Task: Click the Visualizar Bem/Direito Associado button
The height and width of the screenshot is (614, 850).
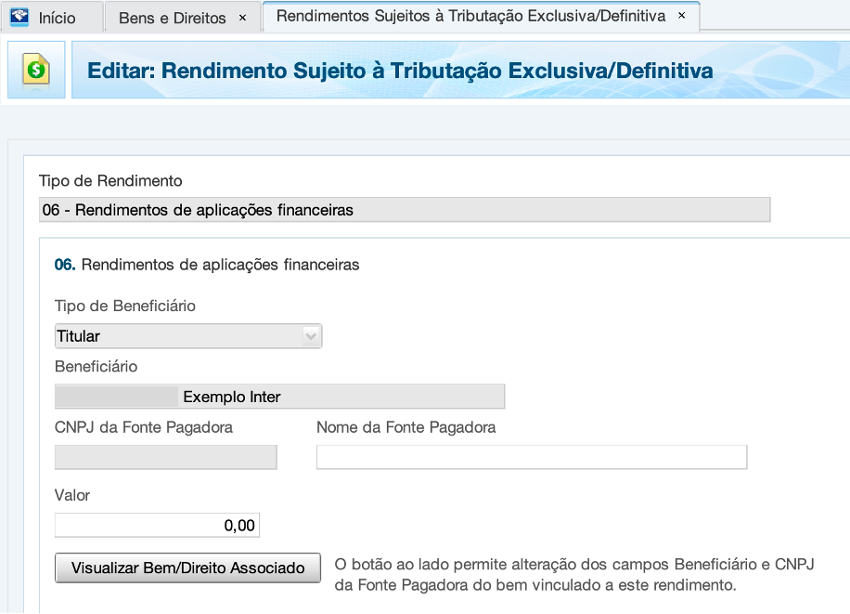Action: point(187,567)
